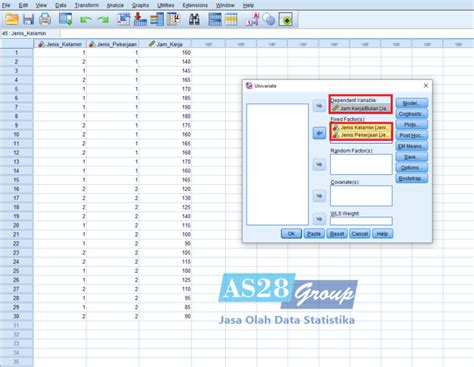Open the Data menu
The height and width of the screenshot is (367, 474).
point(61,5)
